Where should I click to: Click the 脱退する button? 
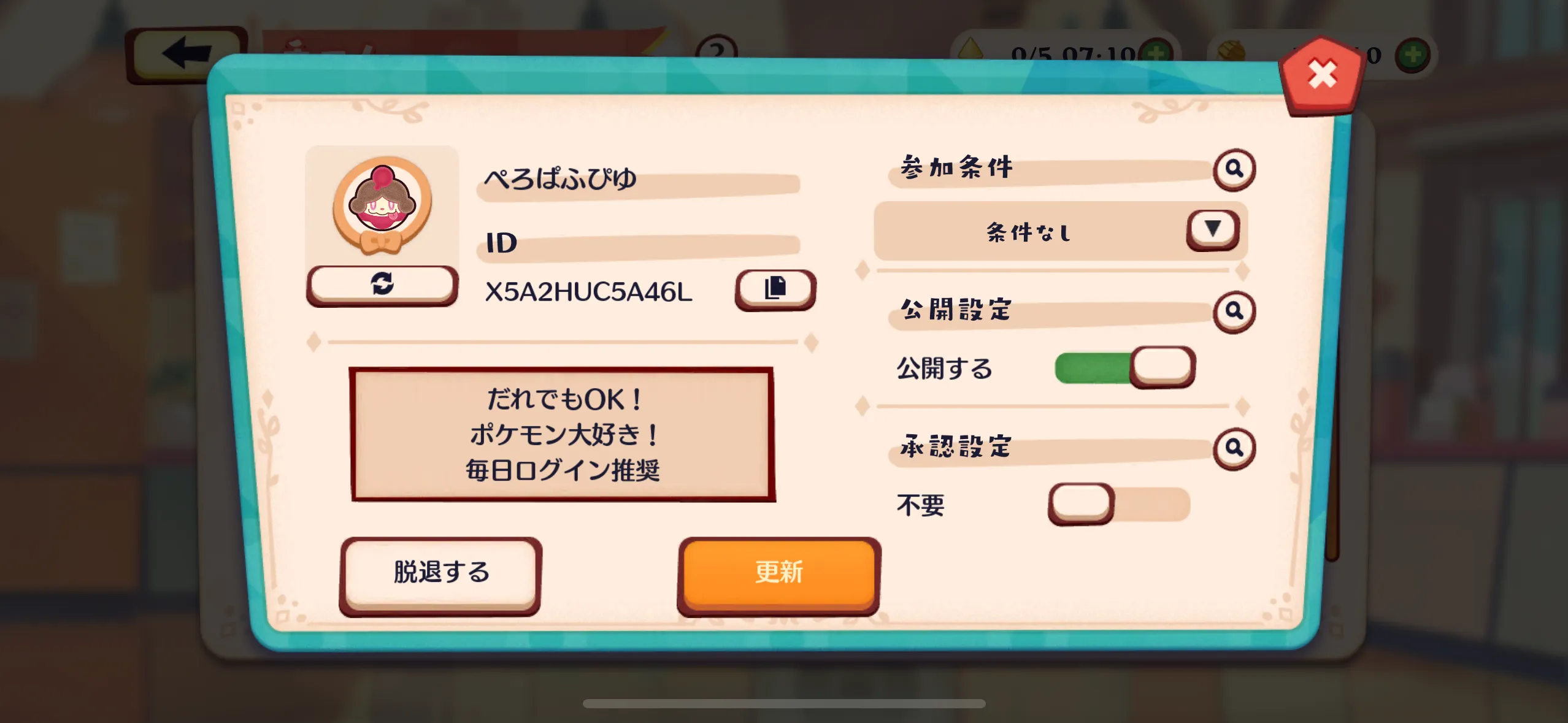click(x=440, y=575)
